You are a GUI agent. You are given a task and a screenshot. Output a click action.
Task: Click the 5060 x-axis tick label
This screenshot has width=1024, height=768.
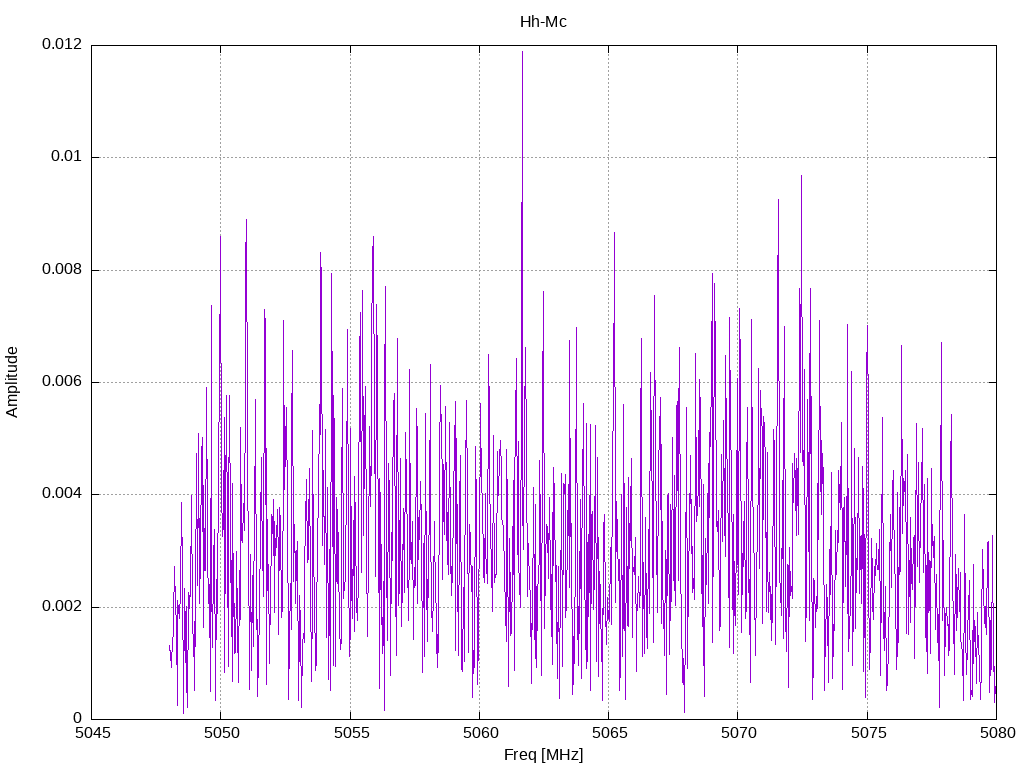click(x=481, y=733)
